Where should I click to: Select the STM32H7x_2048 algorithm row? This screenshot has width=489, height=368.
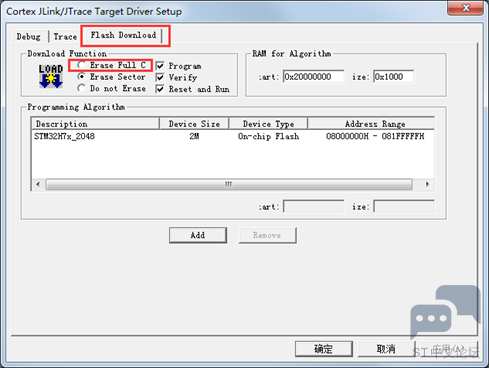point(233,136)
